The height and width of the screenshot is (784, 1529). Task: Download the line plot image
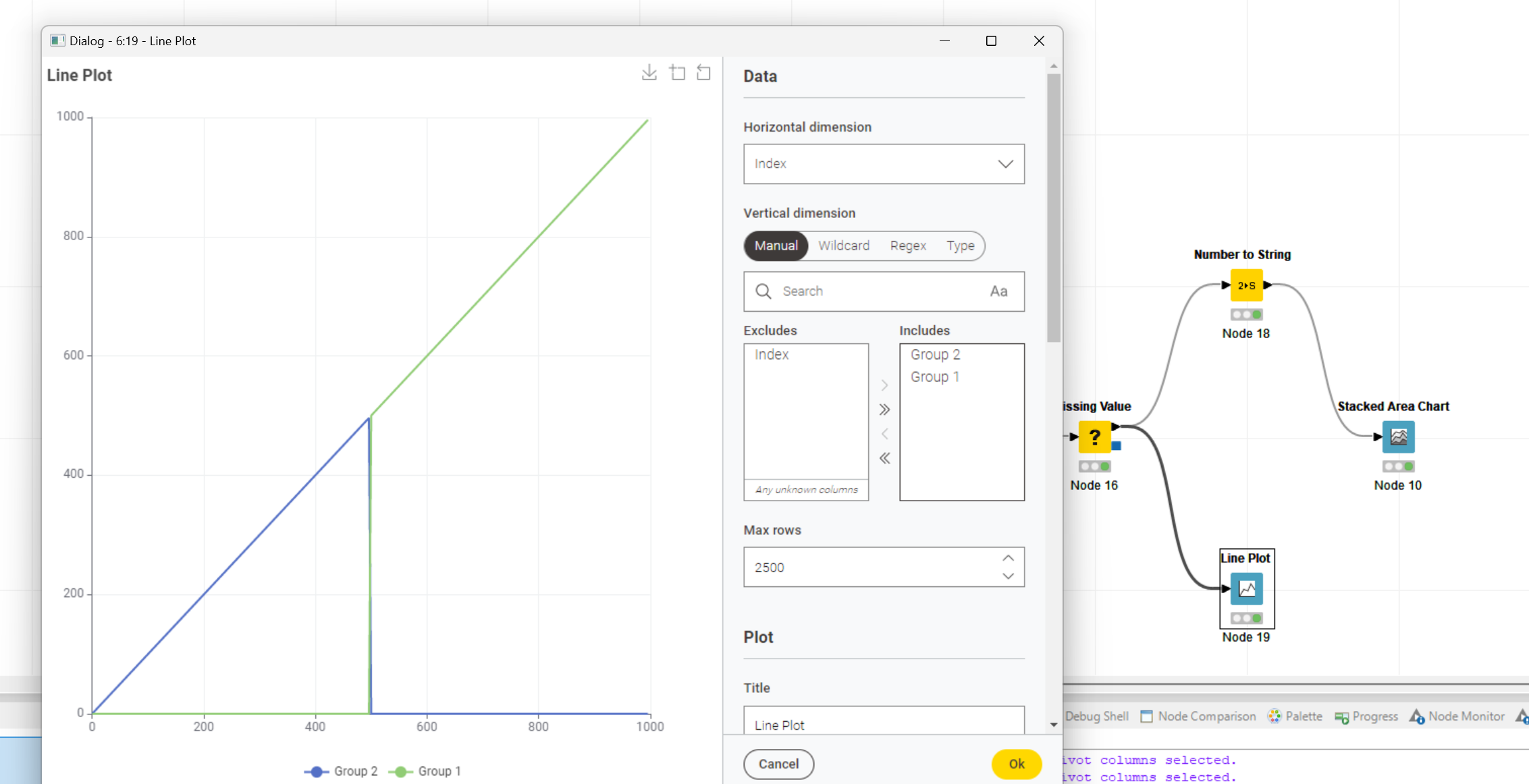pos(649,73)
